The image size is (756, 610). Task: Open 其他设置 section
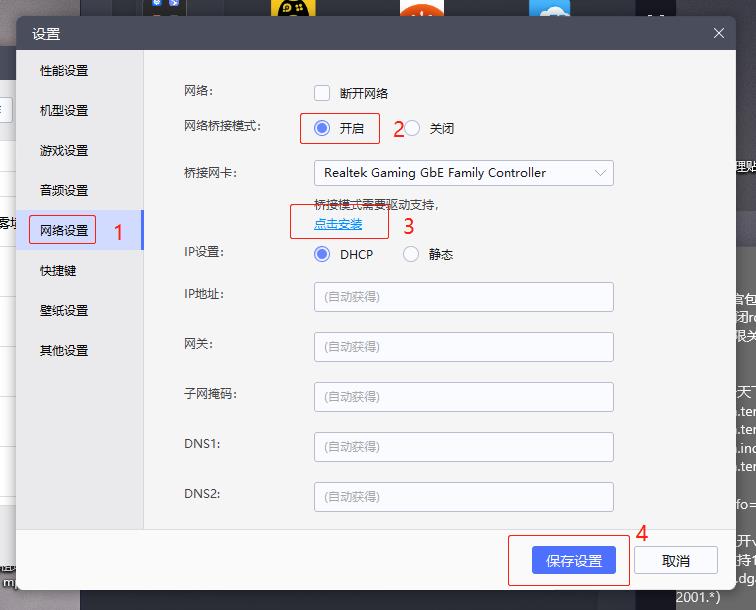point(64,351)
